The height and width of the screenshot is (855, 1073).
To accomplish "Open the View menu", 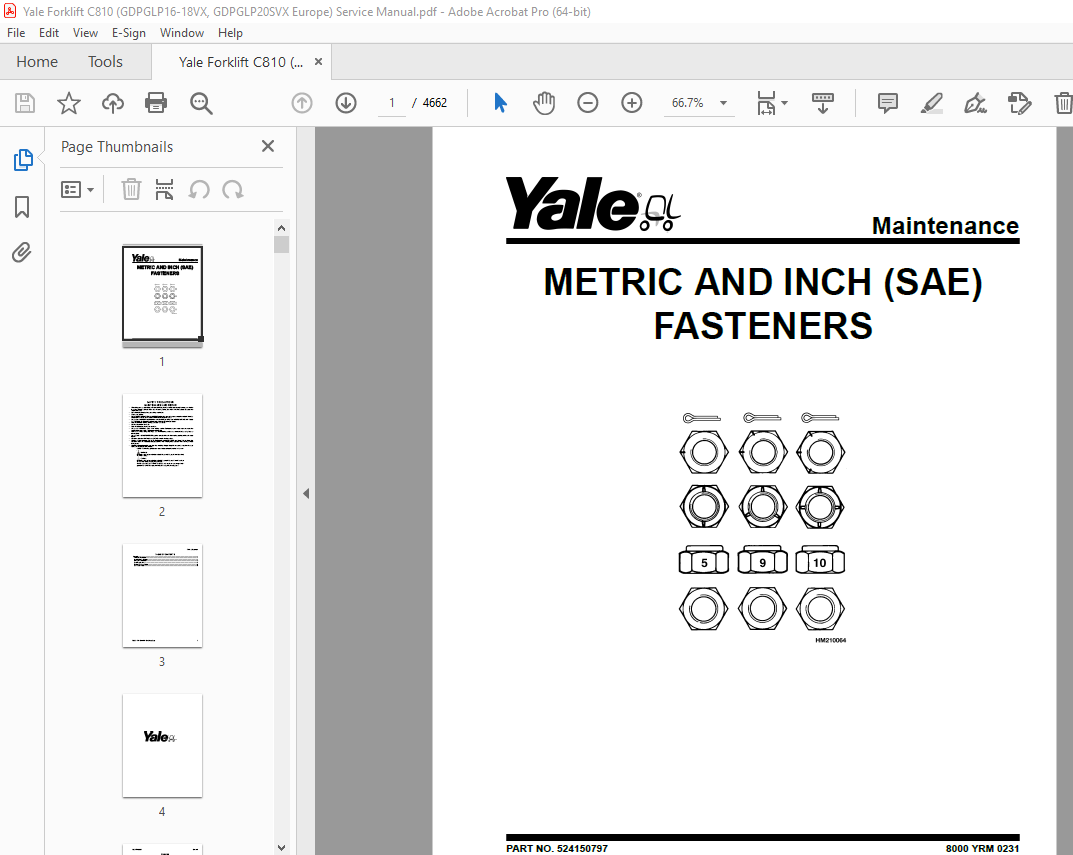I will point(86,33).
